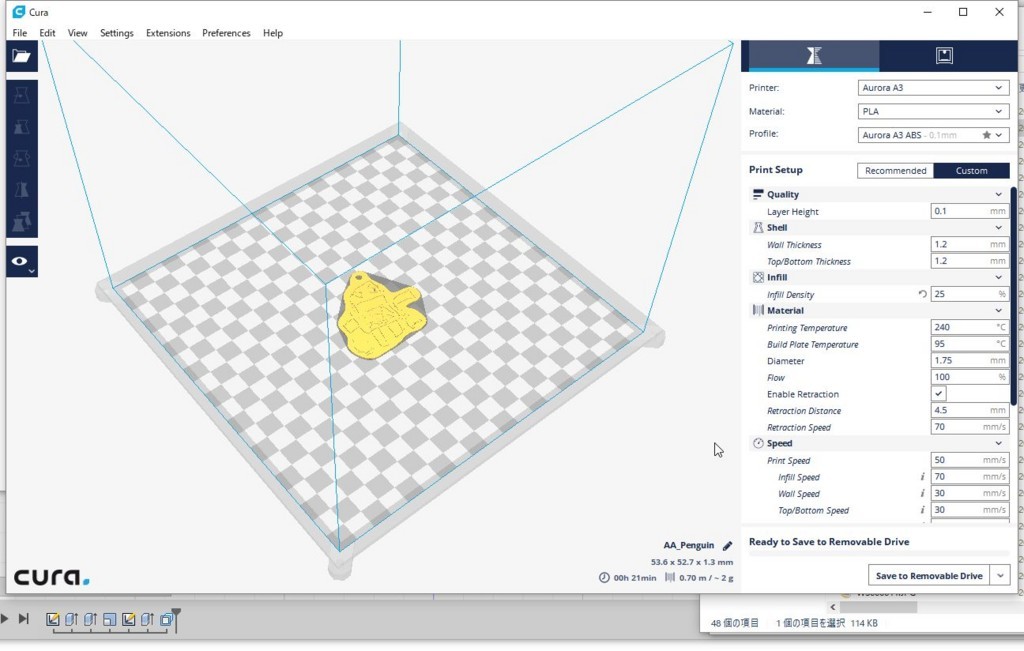Image resolution: width=1024 pixels, height=651 pixels.
Task: Click the Quality section icon
Action: pos(758,194)
